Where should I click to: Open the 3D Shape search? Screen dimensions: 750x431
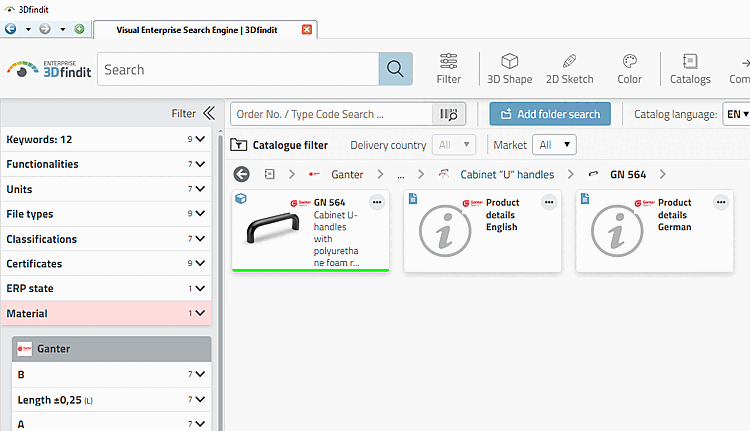(509, 69)
